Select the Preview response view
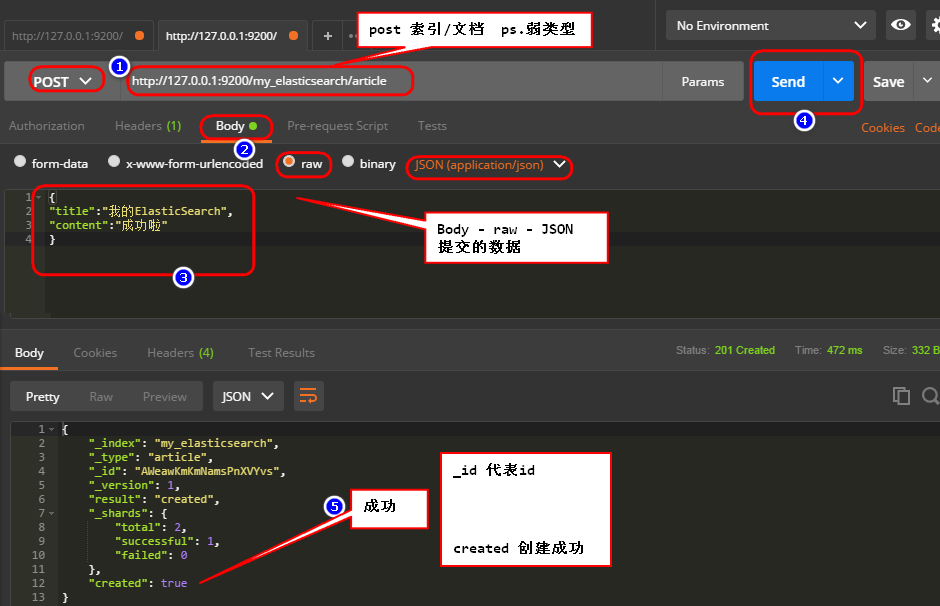This screenshot has width=940, height=606. tap(165, 396)
